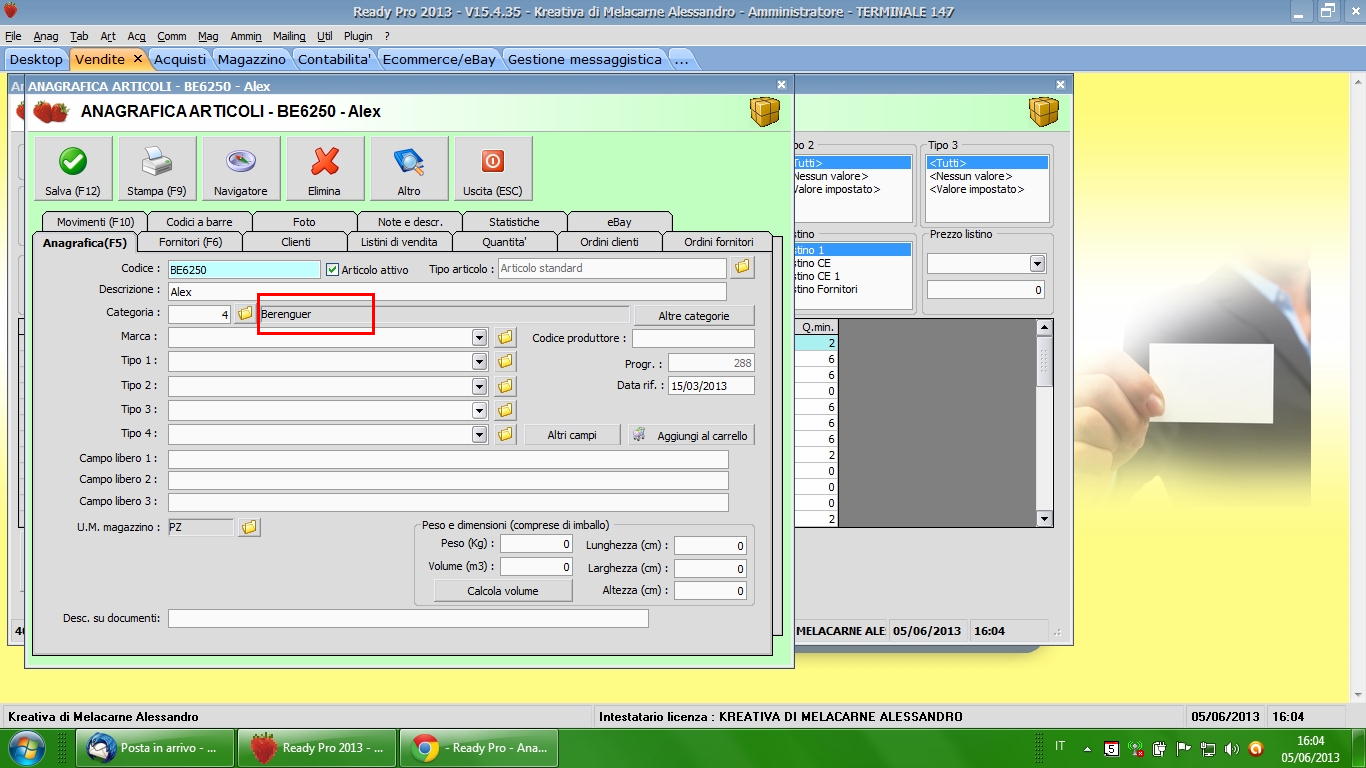
Task: Expand the Tipo 3 dropdown list
Action: [480, 410]
